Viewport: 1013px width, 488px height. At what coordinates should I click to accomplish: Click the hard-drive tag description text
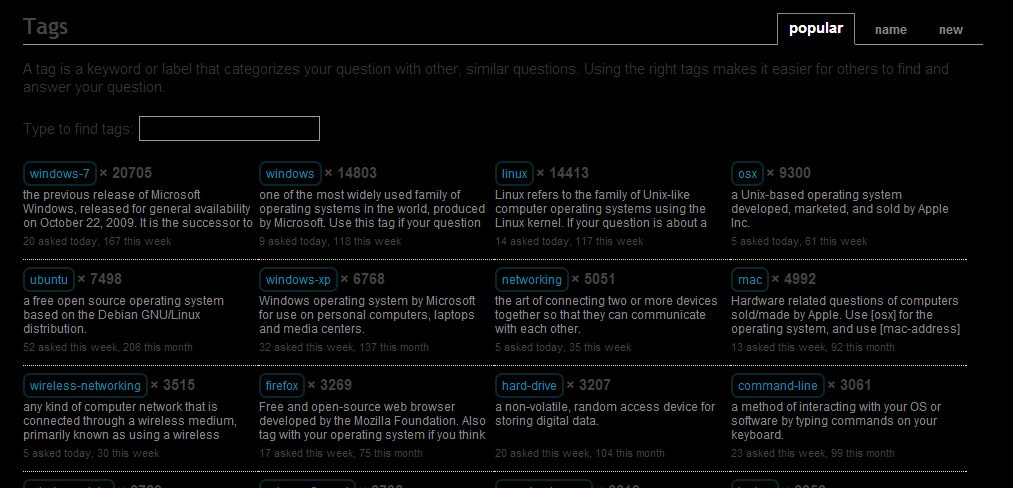(x=605, y=414)
